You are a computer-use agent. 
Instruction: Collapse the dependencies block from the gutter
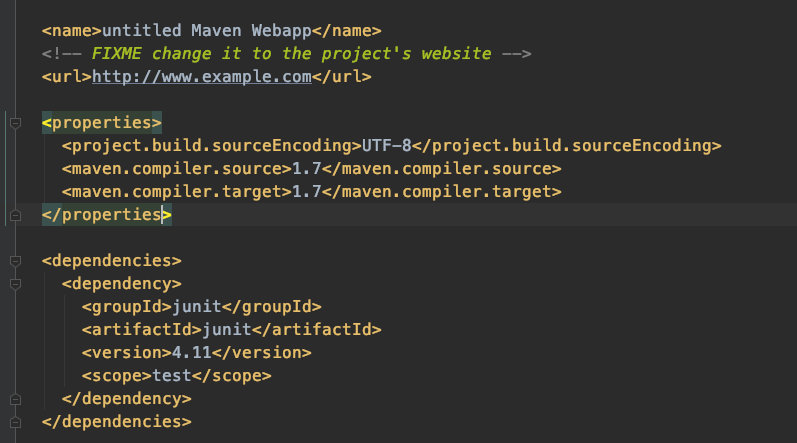[15, 261]
